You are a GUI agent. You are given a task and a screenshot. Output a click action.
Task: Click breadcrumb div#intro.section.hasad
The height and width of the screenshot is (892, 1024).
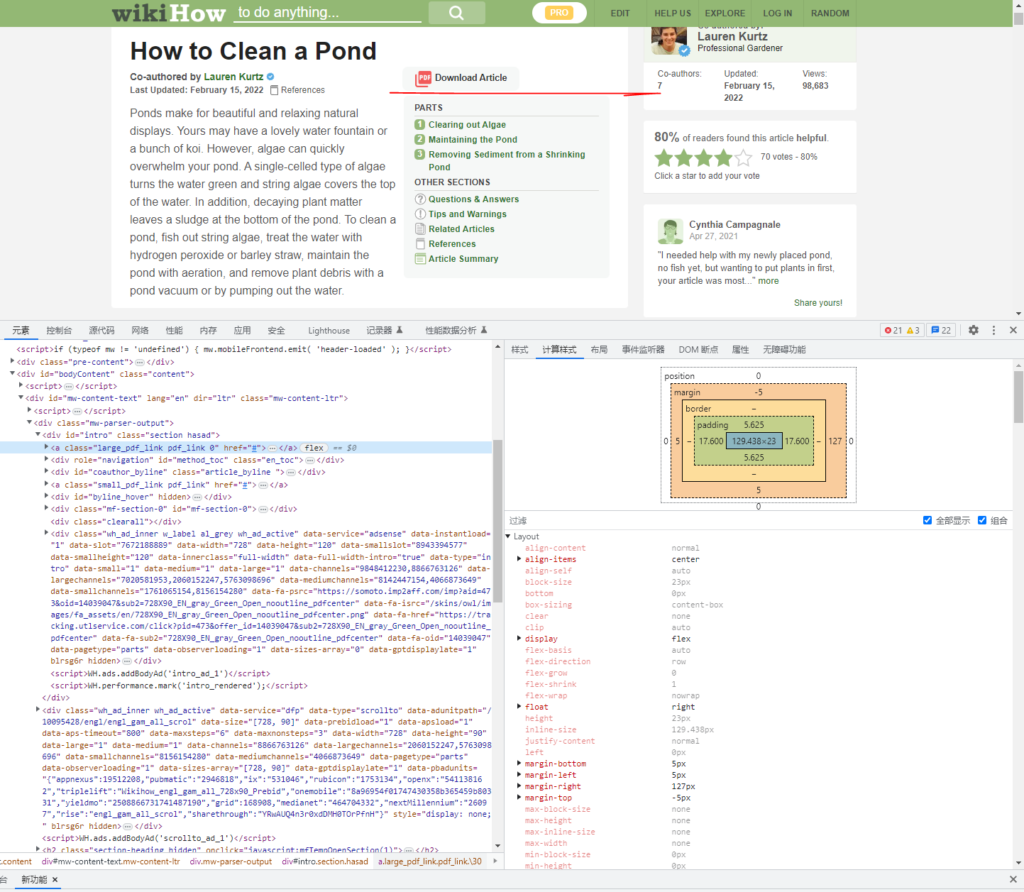pos(325,861)
